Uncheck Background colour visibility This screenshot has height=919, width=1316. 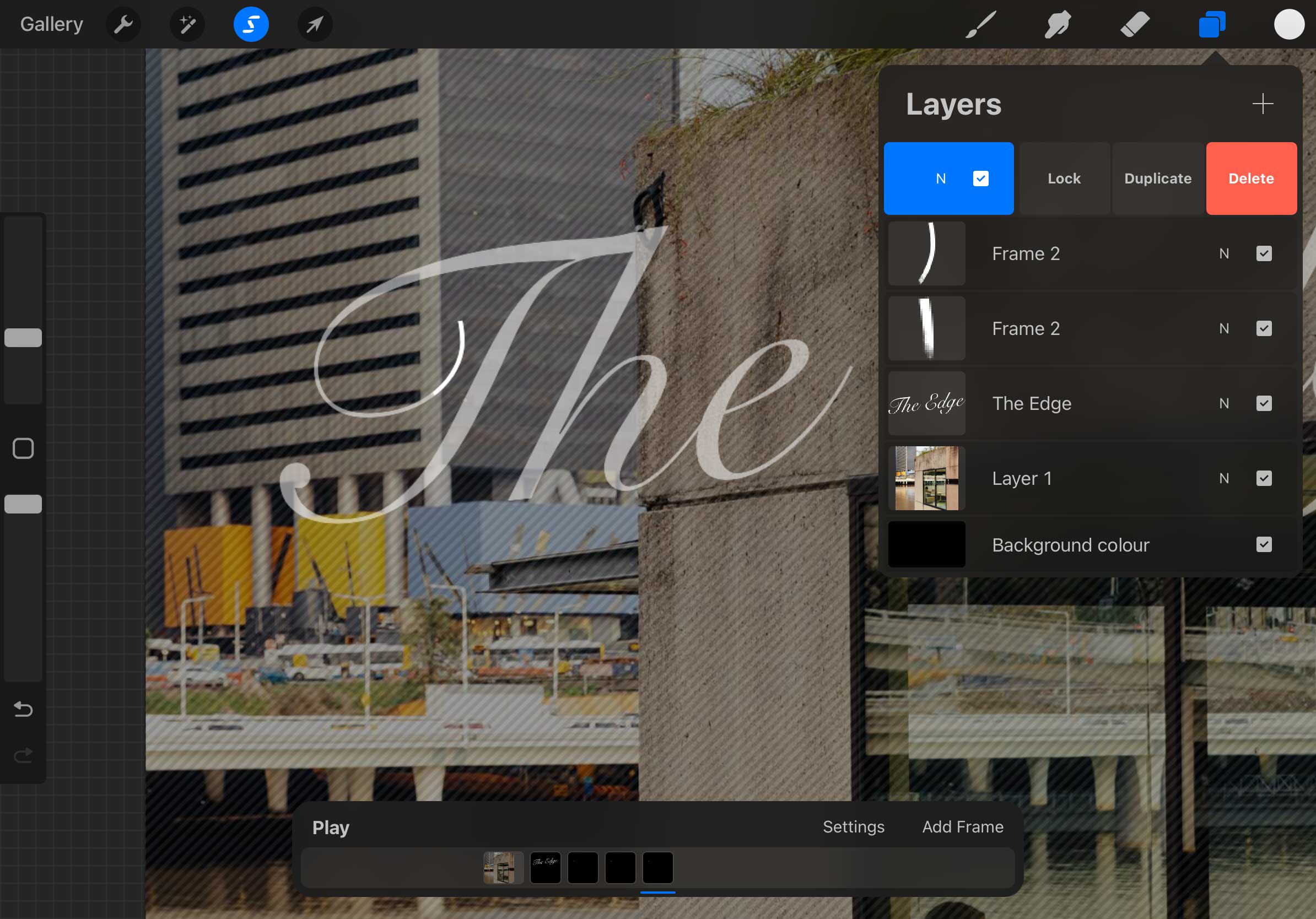[x=1264, y=544]
